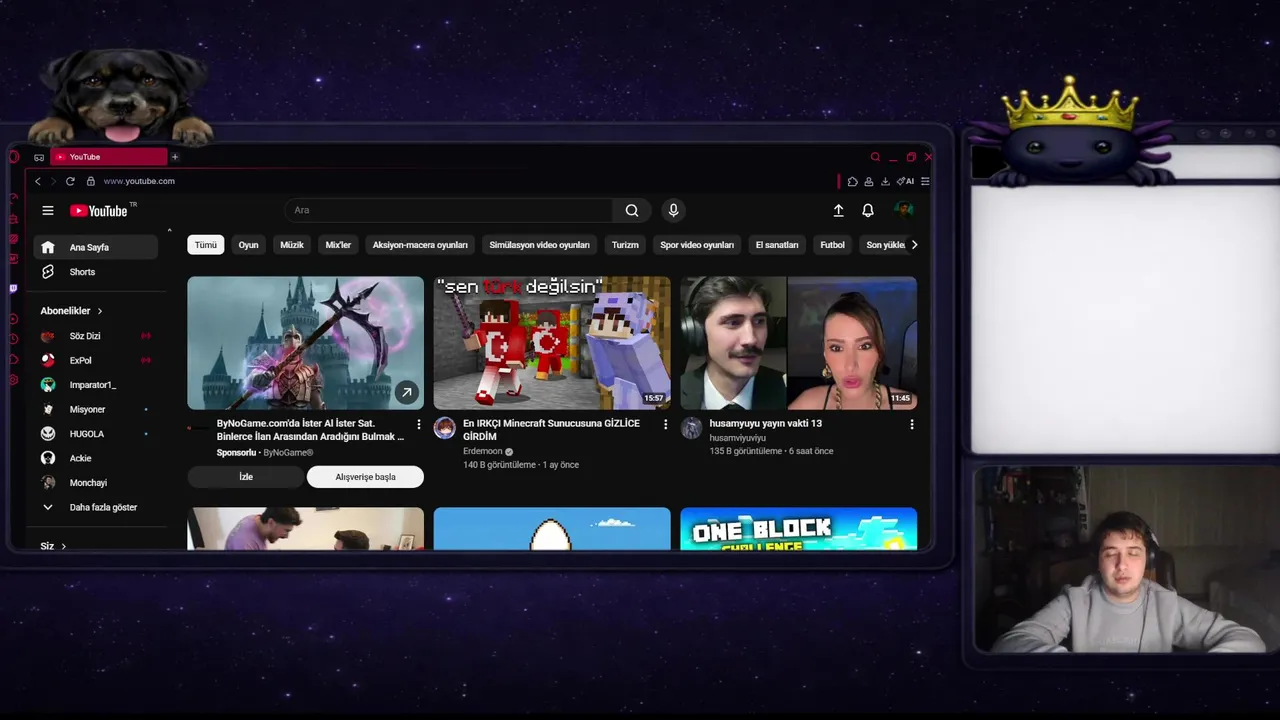
Task: Open the Imparator1_ subscription channel
Action: click(96, 385)
